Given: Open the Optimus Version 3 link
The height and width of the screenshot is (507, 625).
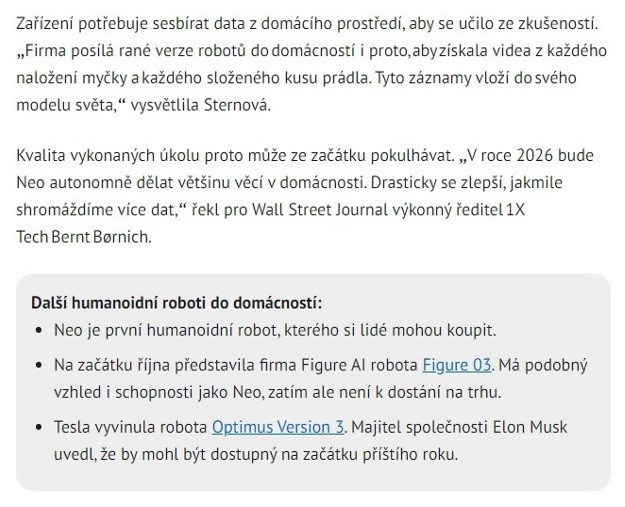Looking at the screenshot, I should (x=278, y=427).
